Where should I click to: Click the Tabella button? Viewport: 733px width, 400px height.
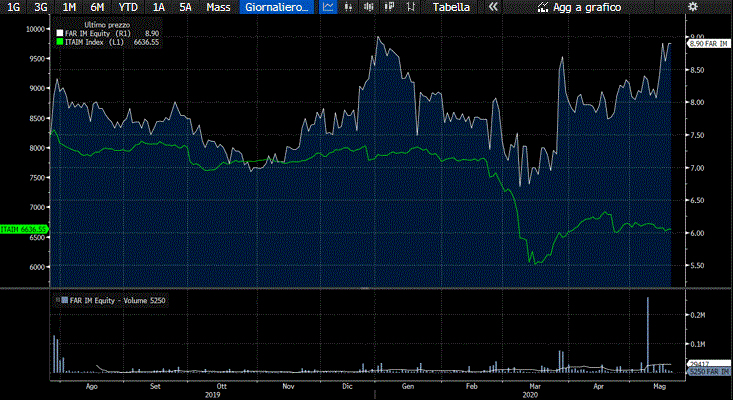[x=453, y=7]
